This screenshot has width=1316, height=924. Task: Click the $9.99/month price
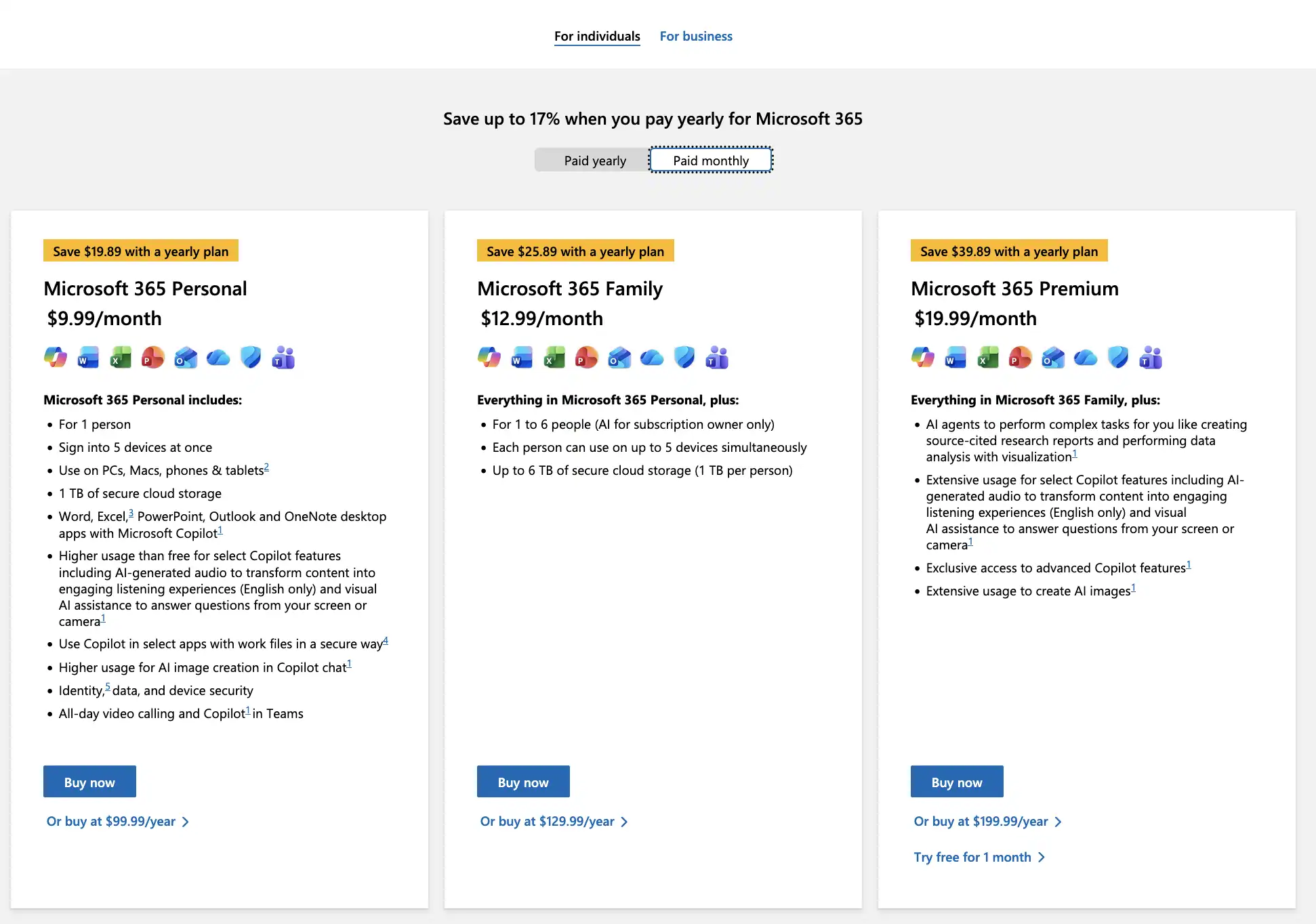(104, 318)
